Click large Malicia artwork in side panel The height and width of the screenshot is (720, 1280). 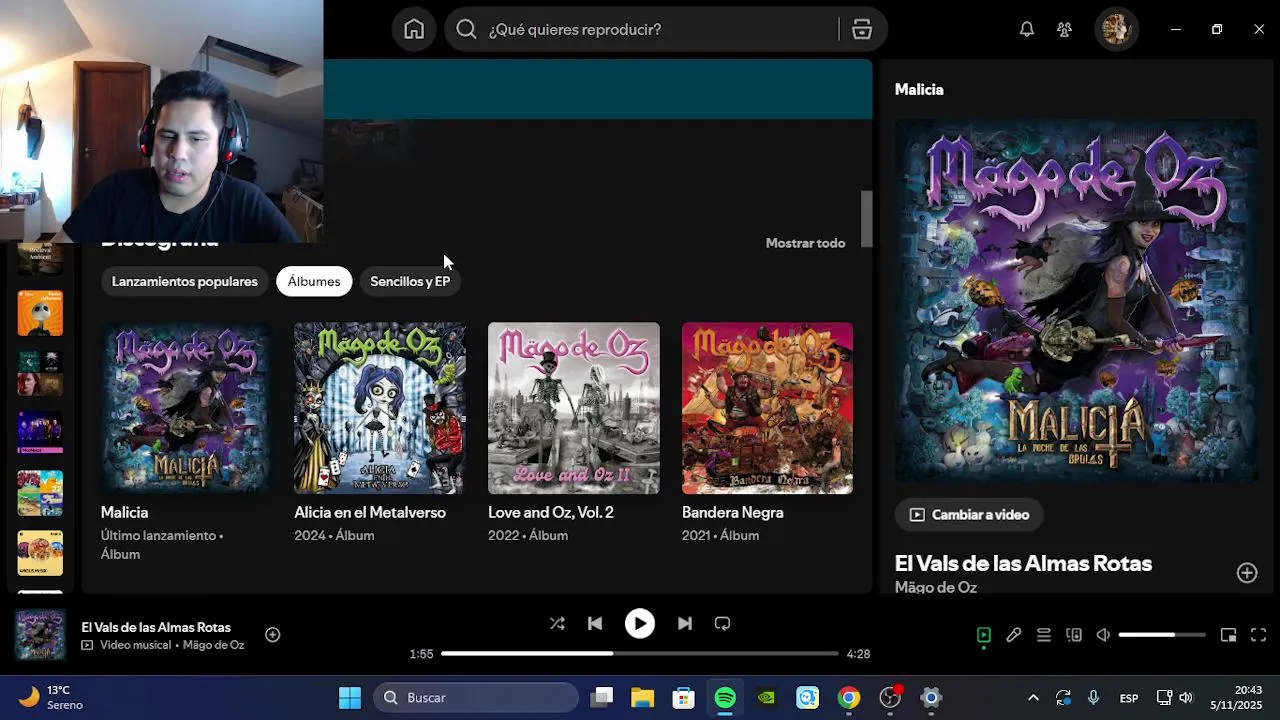click(1076, 301)
